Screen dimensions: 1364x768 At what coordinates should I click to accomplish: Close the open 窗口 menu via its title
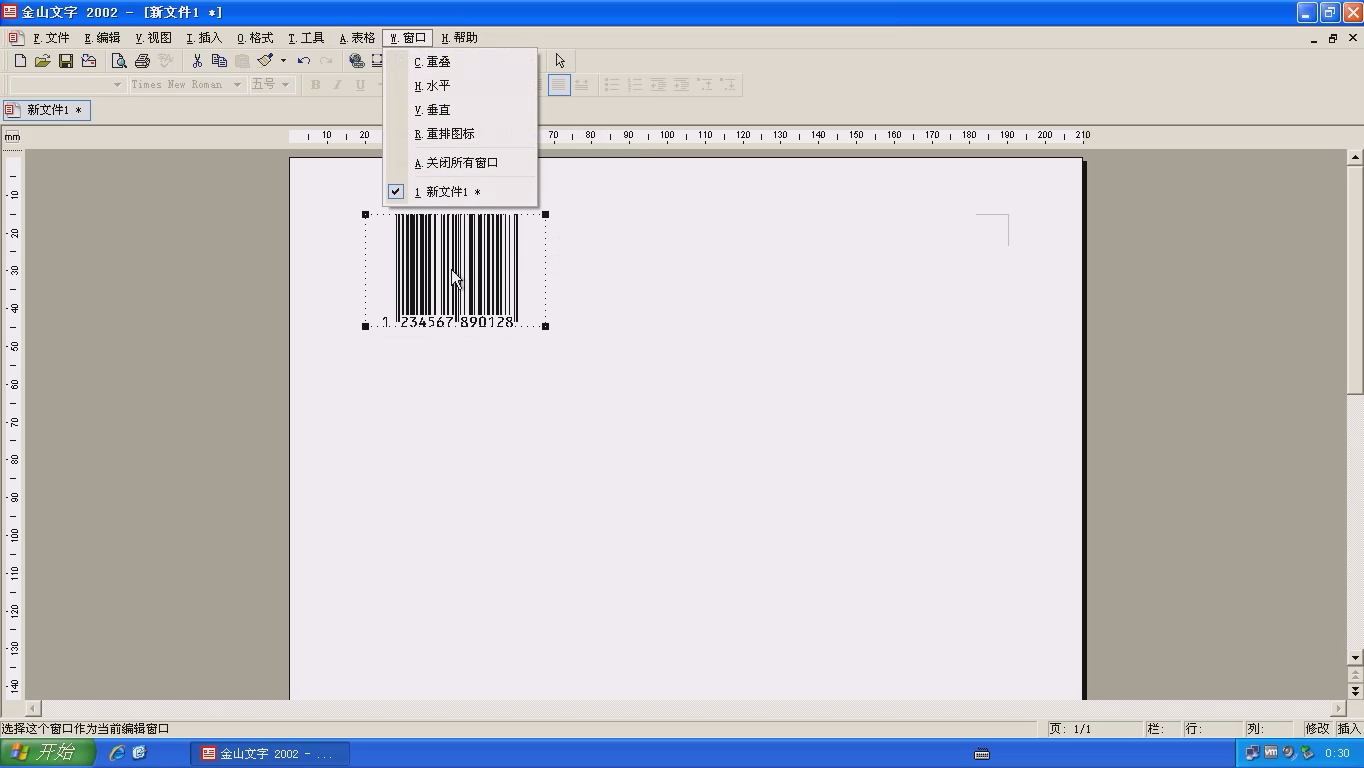408,38
